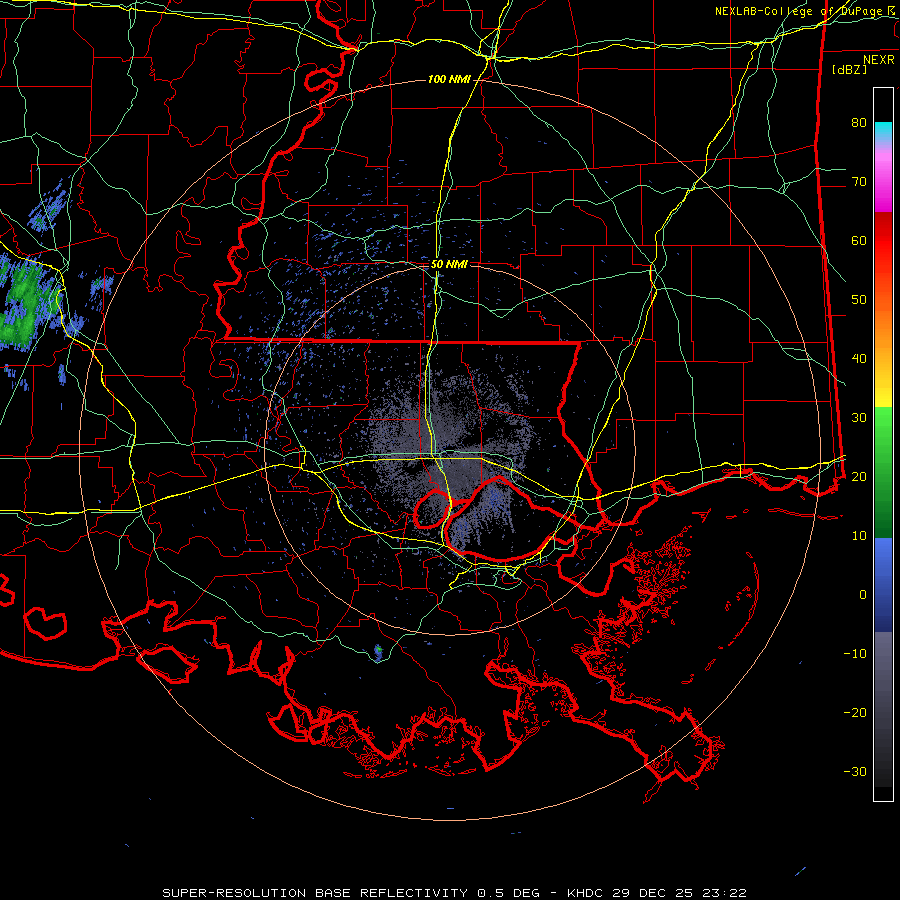Click the product title text at the bottom

[454, 893]
